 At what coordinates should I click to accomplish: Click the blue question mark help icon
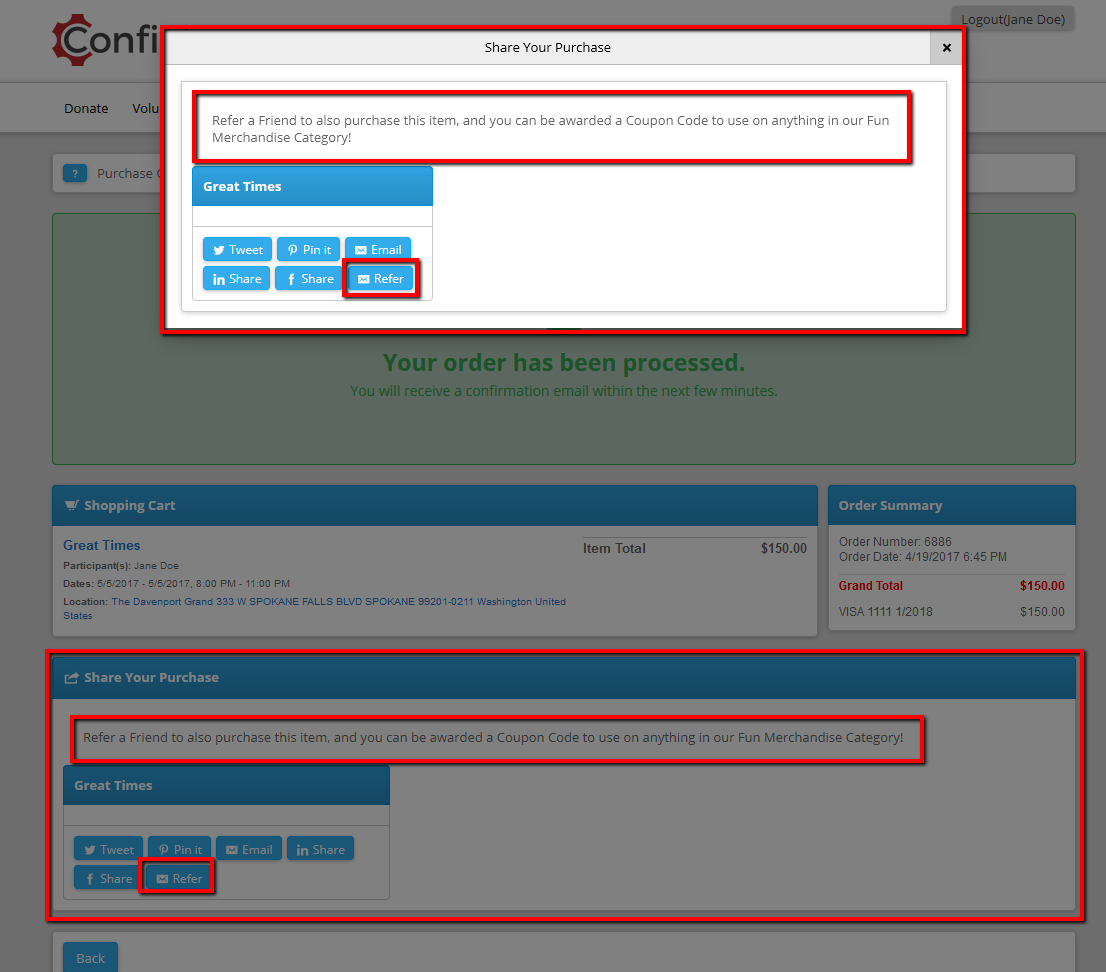[x=75, y=173]
